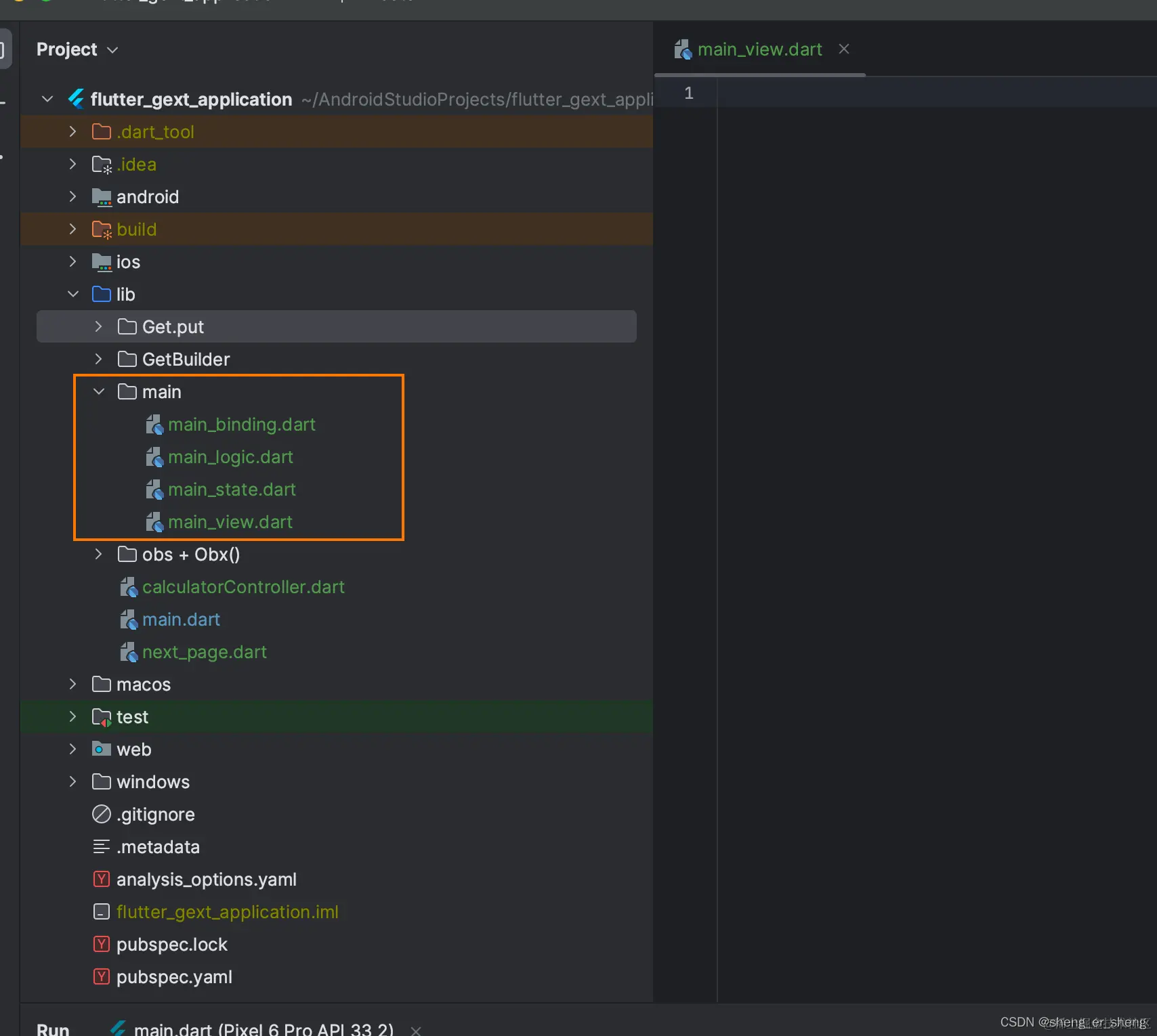This screenshot has width=1157, height=1036.
Task: Click the Get.put folder icon
Action: 127,326
